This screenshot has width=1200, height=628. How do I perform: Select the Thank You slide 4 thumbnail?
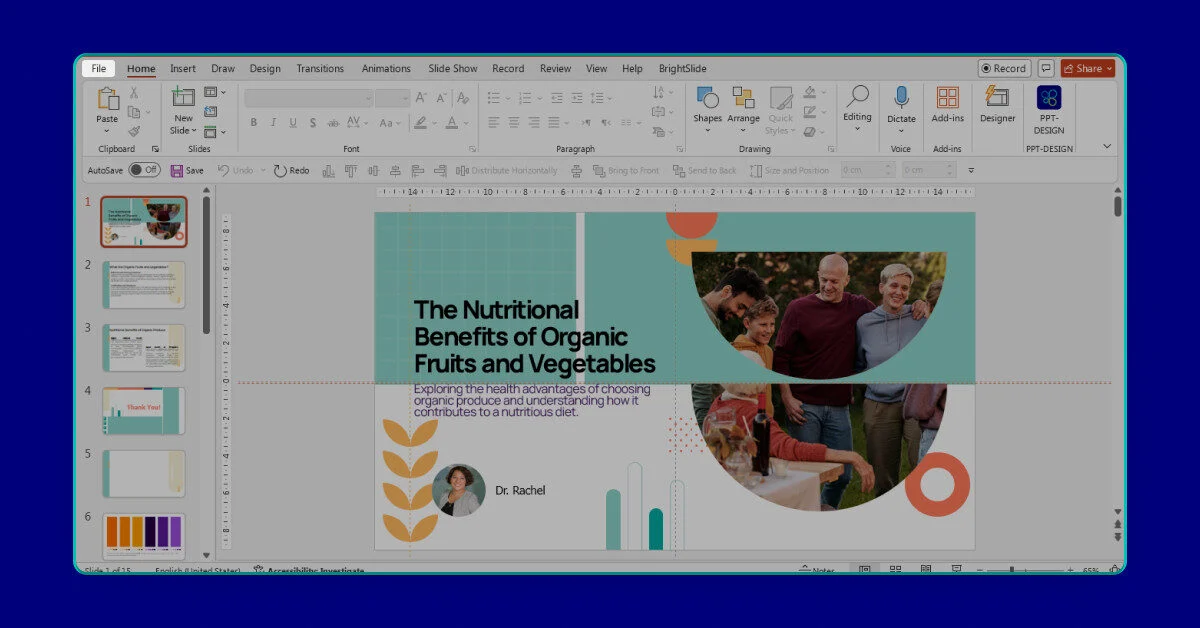click(x=143, y=410)
